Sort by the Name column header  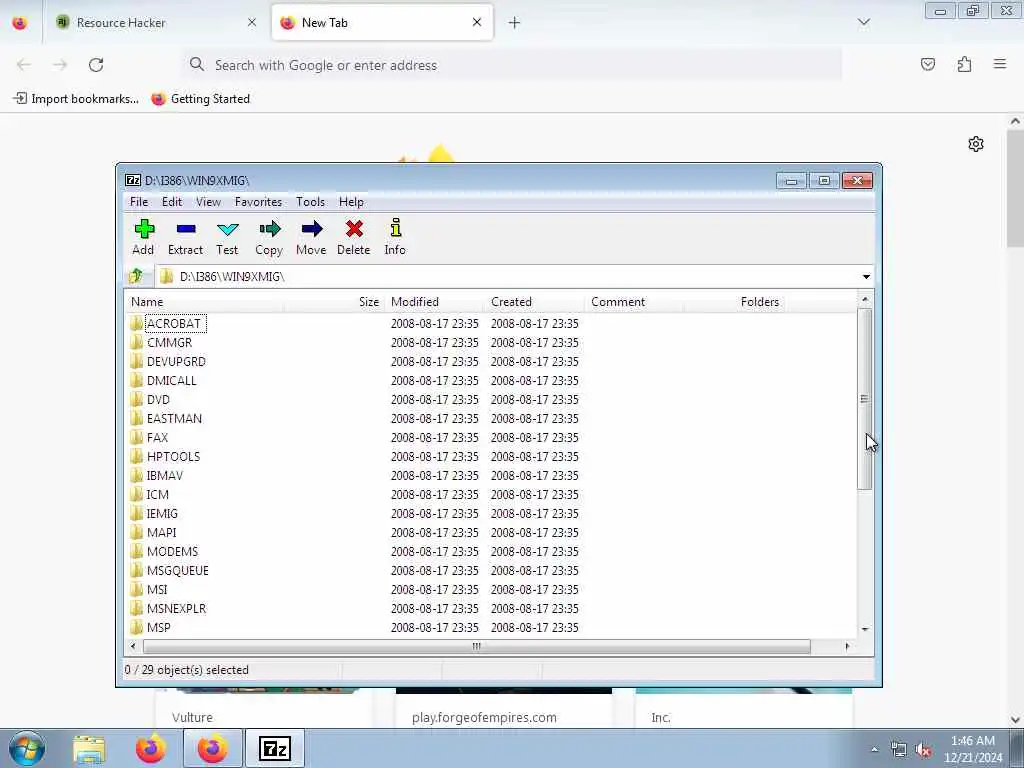tap(204, 302)
